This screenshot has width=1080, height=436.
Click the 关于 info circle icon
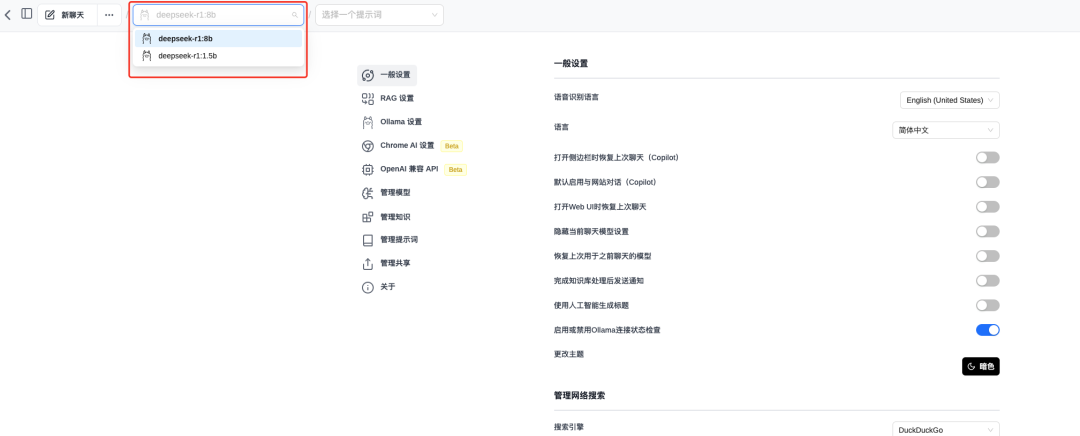coord(368,287)
